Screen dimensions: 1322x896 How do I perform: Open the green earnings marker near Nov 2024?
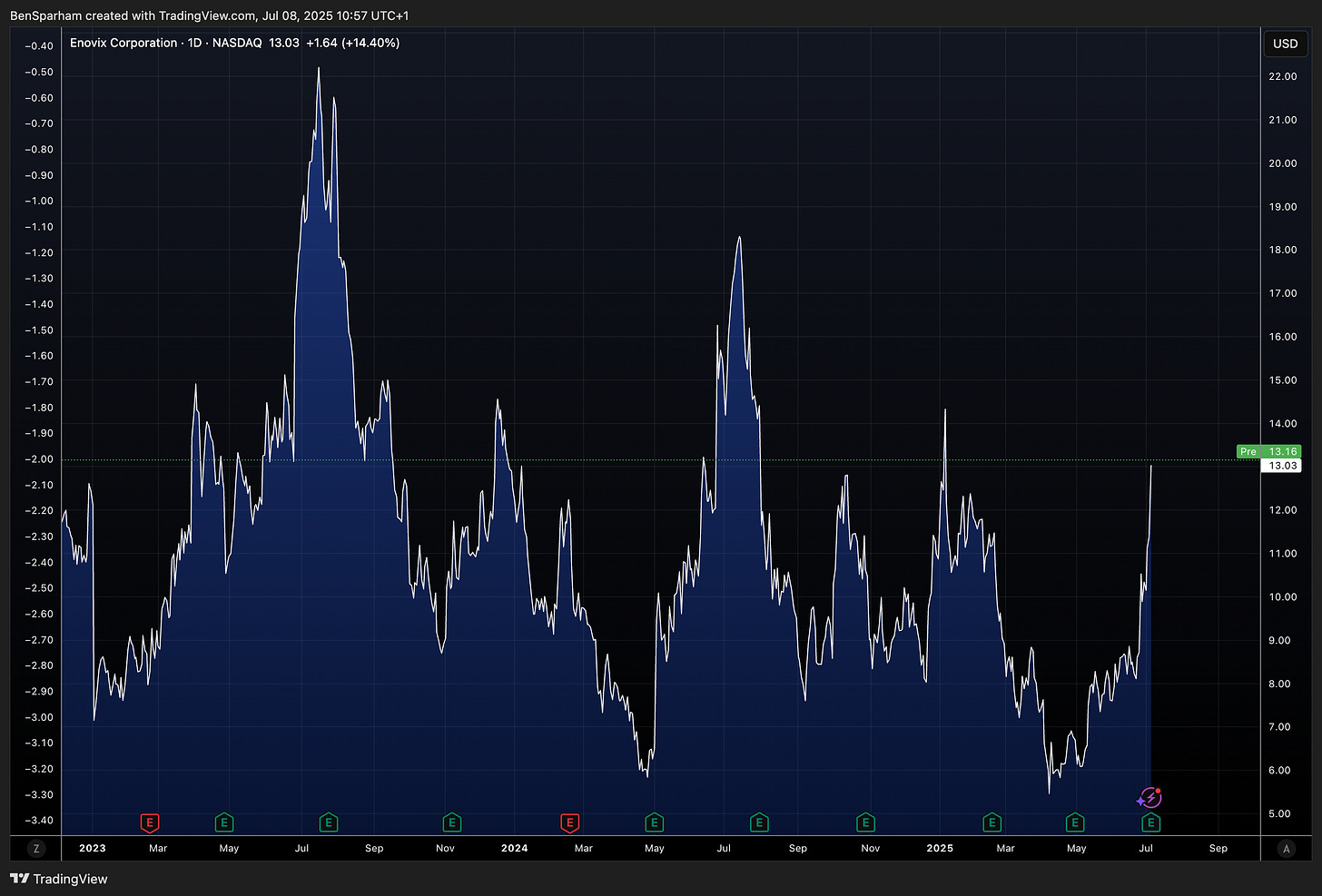865,823
